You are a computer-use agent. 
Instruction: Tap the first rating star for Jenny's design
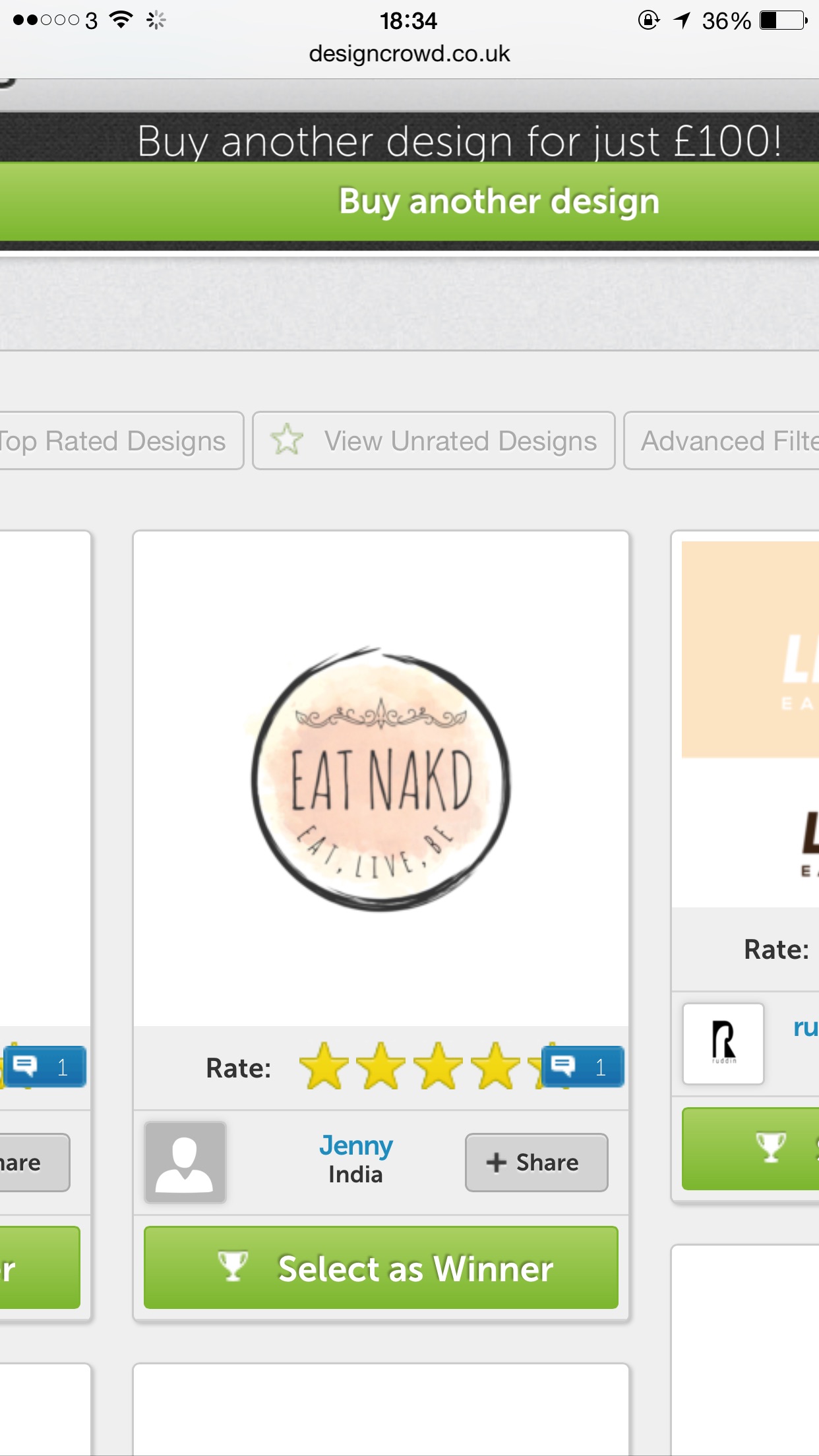324,1066
